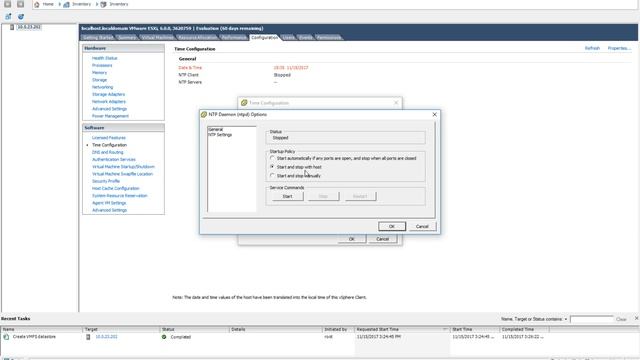The width and height of the screenshot is (640, 360).
Task: Click 'Create VMFS datastore' task name
Action: [x=34, y=337]
